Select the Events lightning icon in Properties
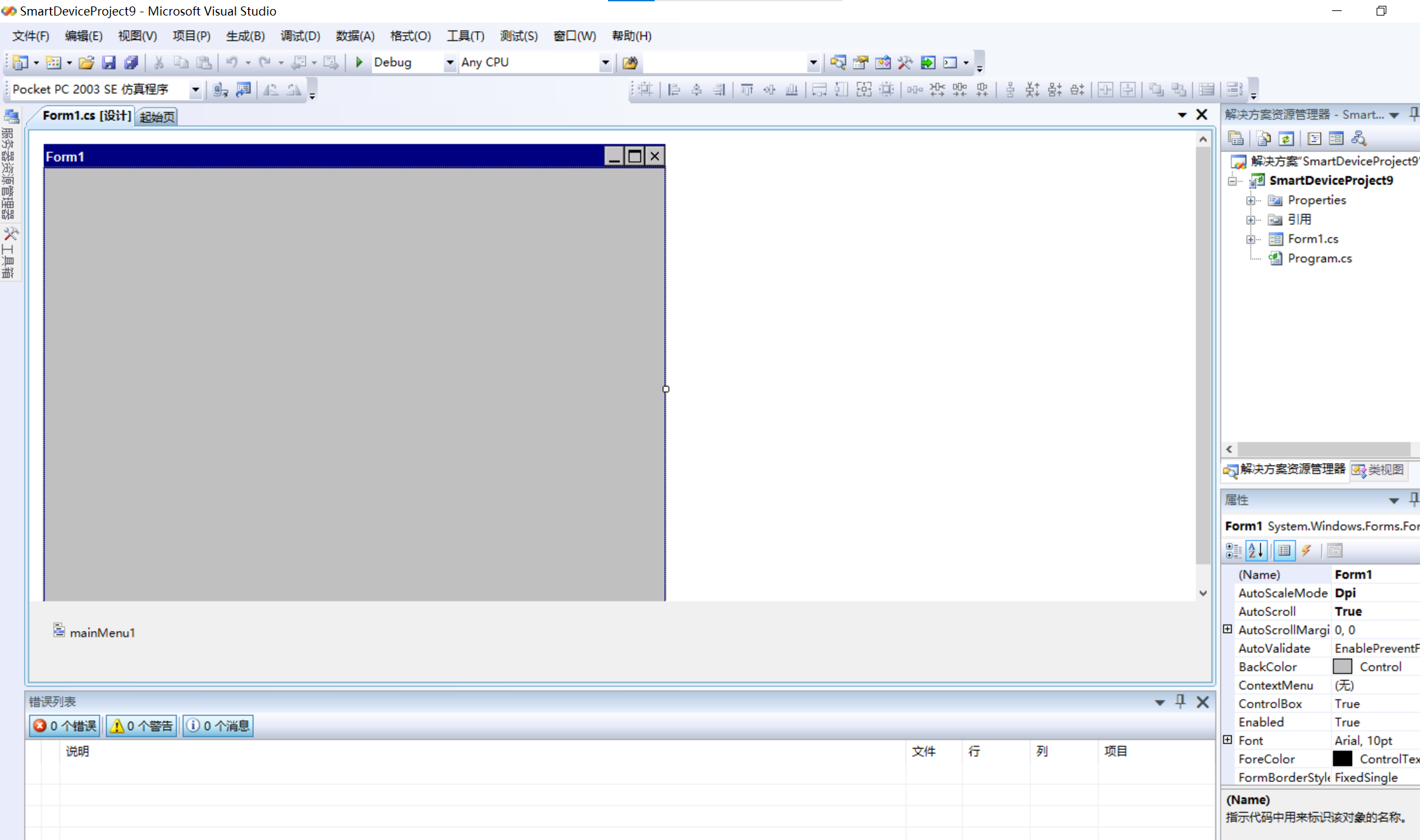Viewport: 1420px width, 840px height. [1307, 551]
